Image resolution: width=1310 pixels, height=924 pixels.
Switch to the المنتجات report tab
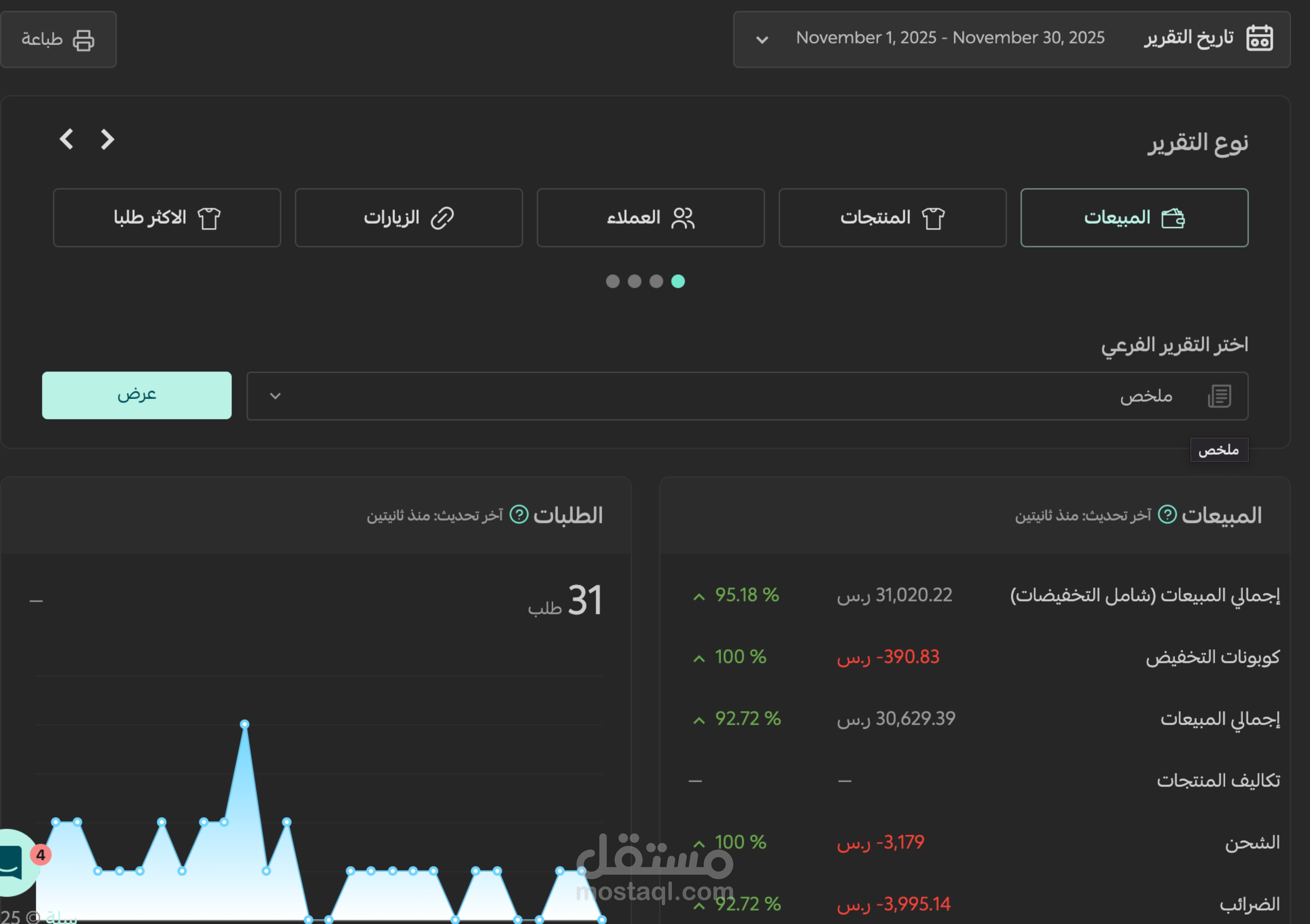click(892, 217)
